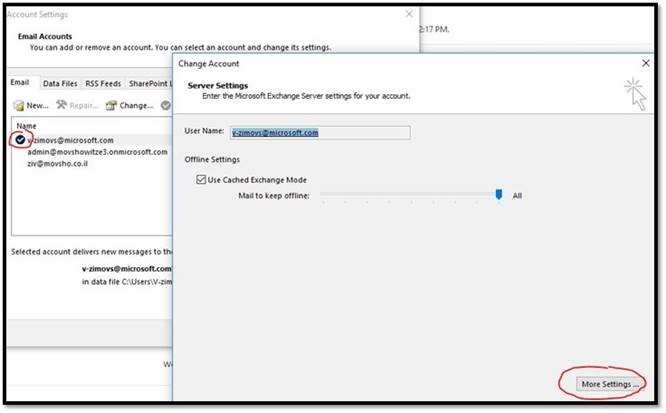The width and height of the screenshot is (666, 413).
Task: Click the New account envelope icon
Action: (x=19, y=105)
